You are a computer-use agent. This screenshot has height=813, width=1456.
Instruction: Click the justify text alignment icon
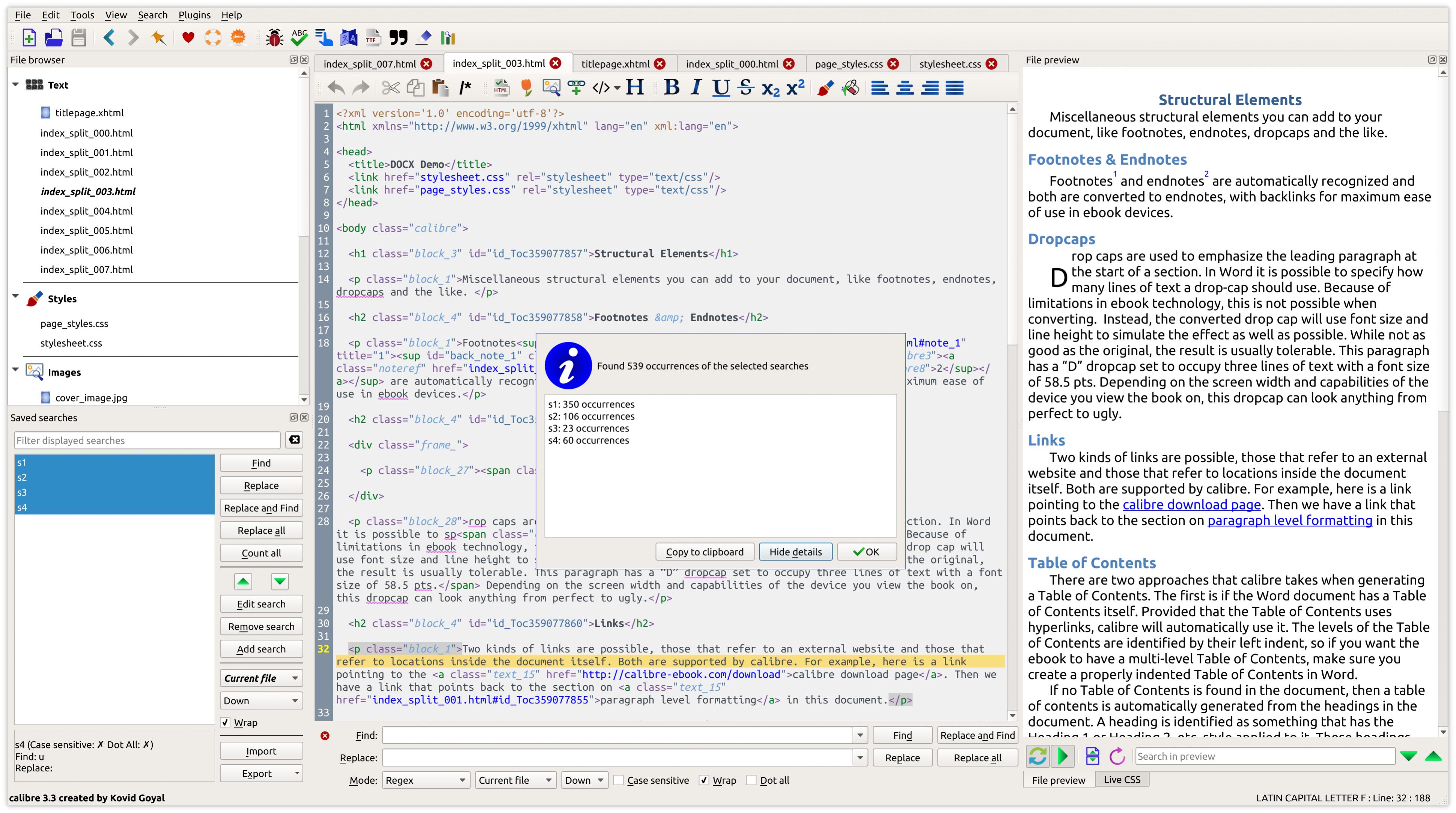pyautogui.click(x=955, y=87)
